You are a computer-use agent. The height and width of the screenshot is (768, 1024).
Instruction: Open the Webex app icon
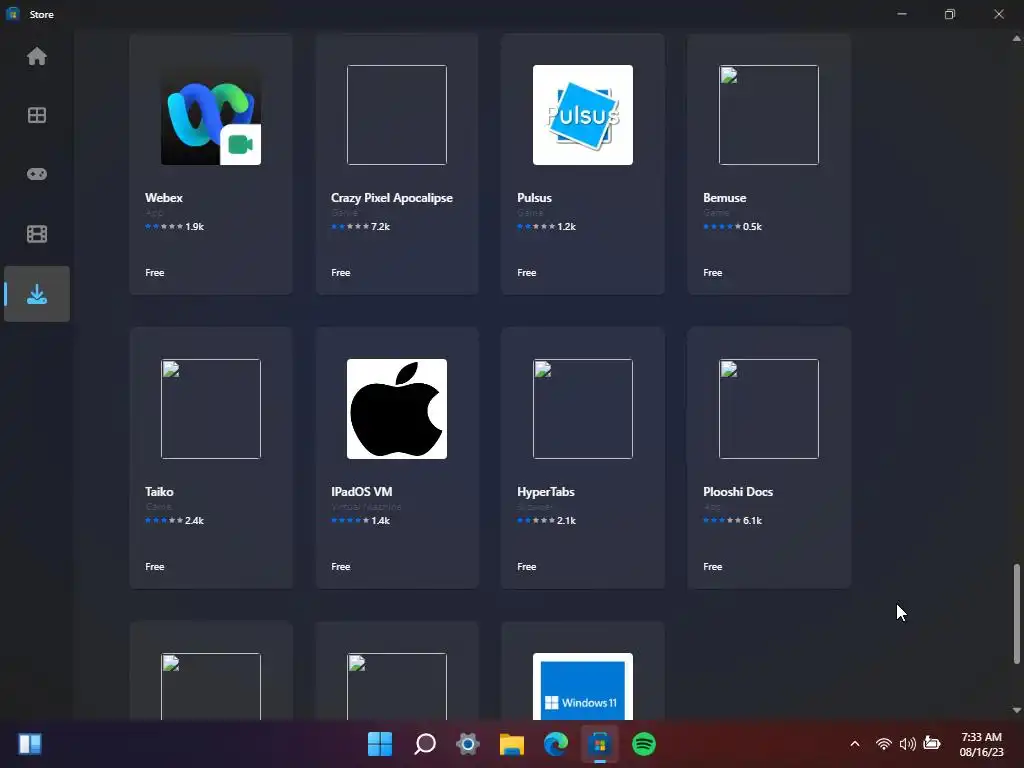[211, 115]
